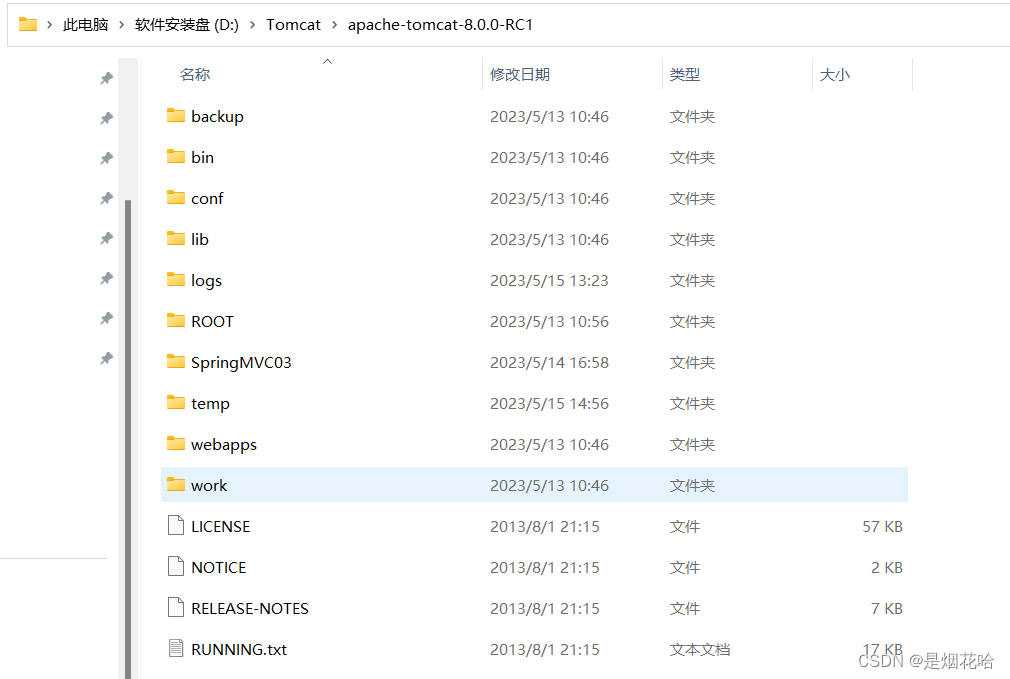Select the SpringMVC03 folder name
The image size is (1010, 679).
pos(242,363)
